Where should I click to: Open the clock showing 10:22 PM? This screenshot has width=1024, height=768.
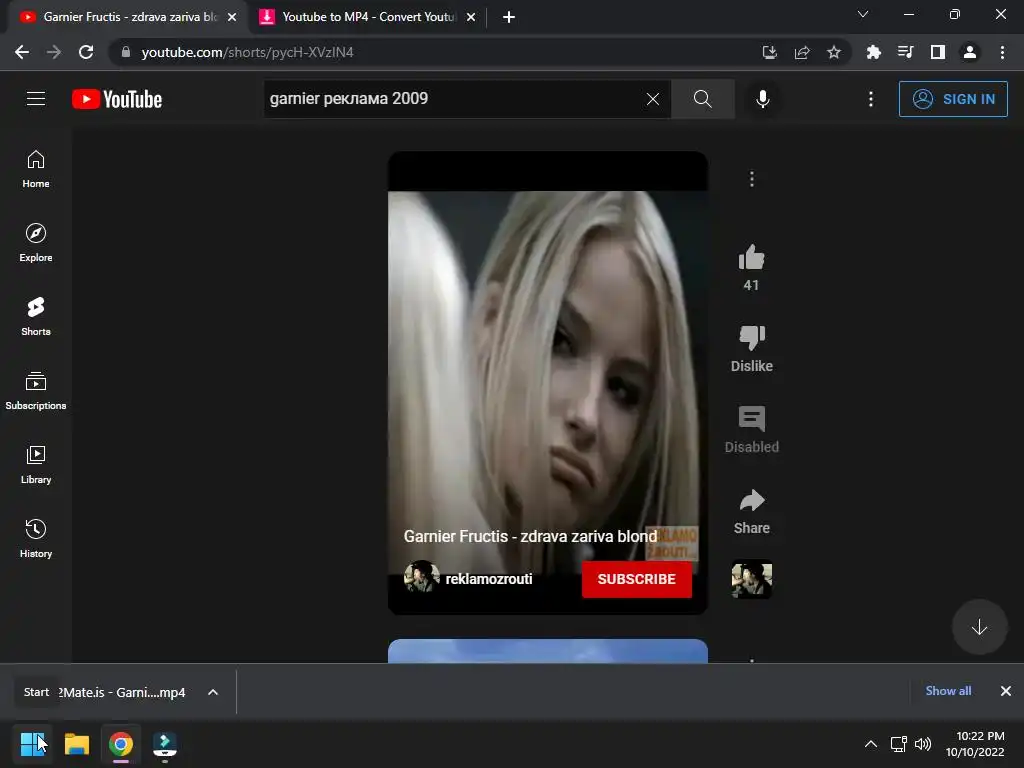pyautogui.click(x=976, y=744)
